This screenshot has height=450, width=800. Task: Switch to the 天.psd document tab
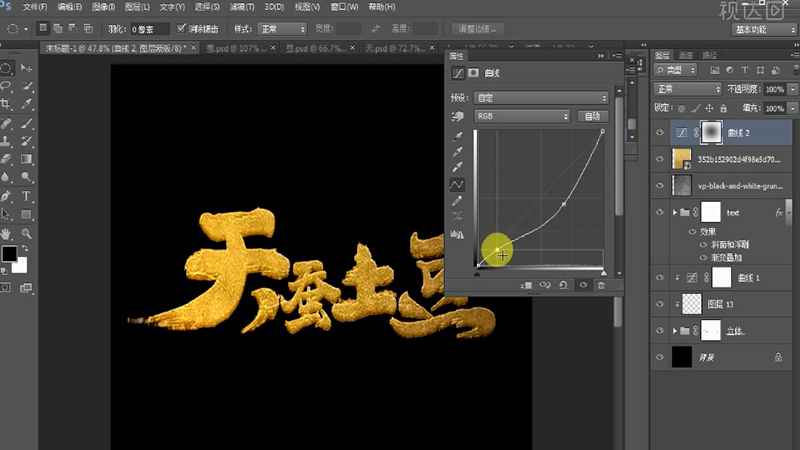click(x=395, y=48)
